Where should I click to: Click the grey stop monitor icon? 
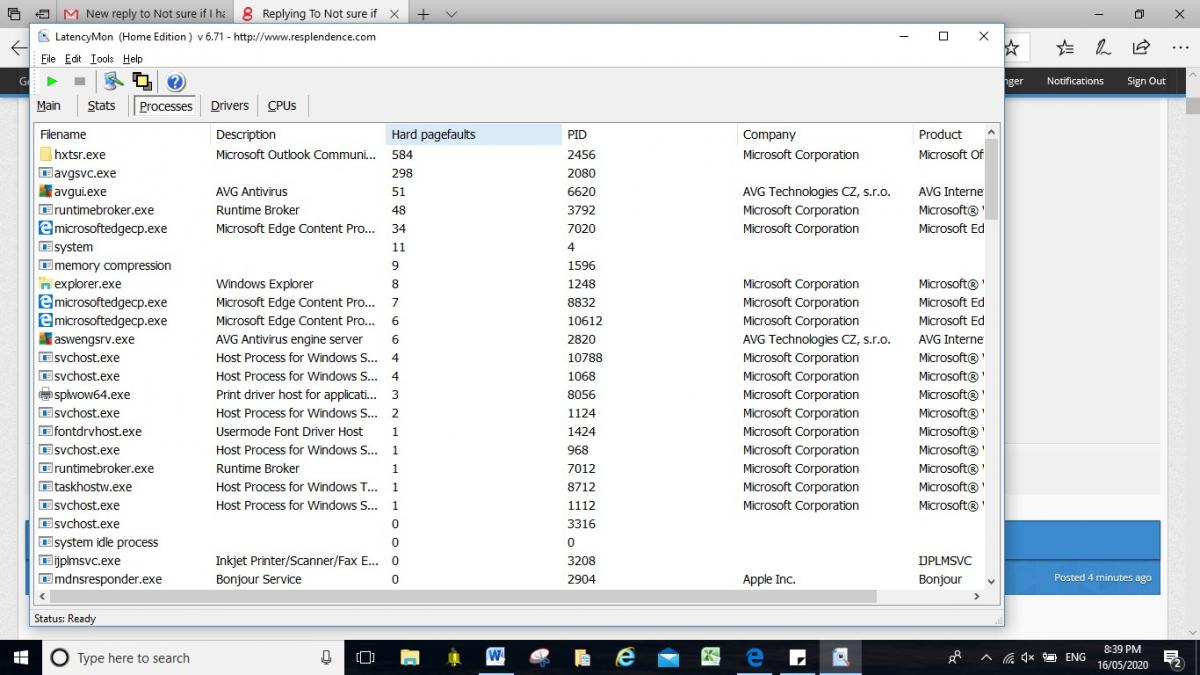tap(80, 81)
